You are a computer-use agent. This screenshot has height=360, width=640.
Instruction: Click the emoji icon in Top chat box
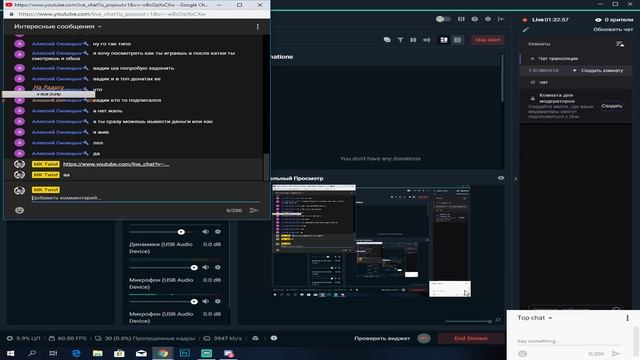click(522, 353)
